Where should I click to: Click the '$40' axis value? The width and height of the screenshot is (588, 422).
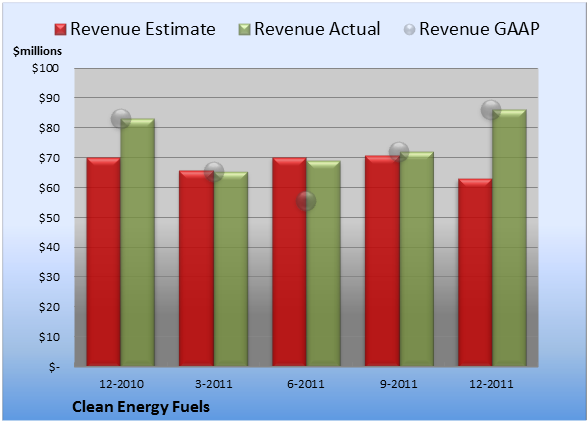coord(49,247)
